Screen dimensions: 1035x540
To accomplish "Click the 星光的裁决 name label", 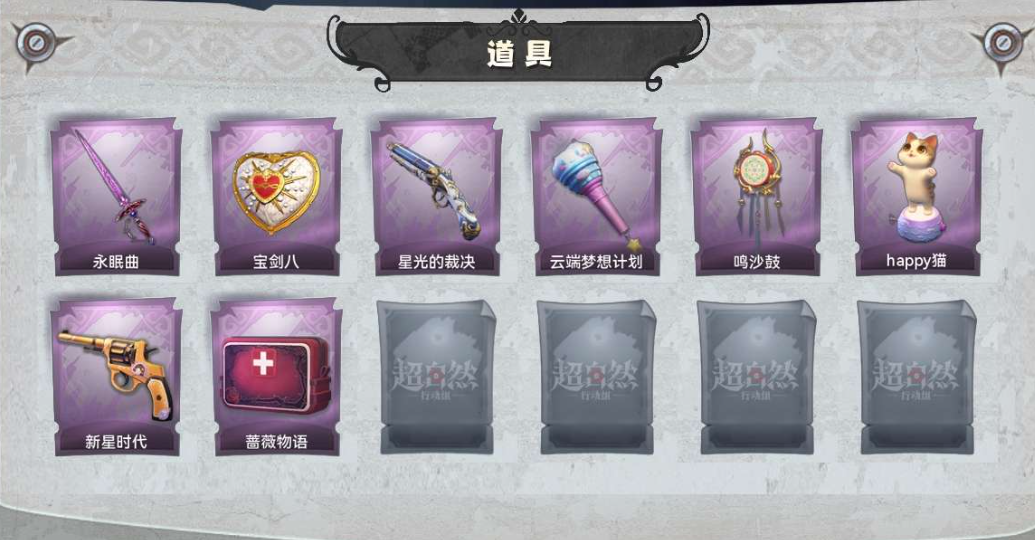I will [436, 262].
